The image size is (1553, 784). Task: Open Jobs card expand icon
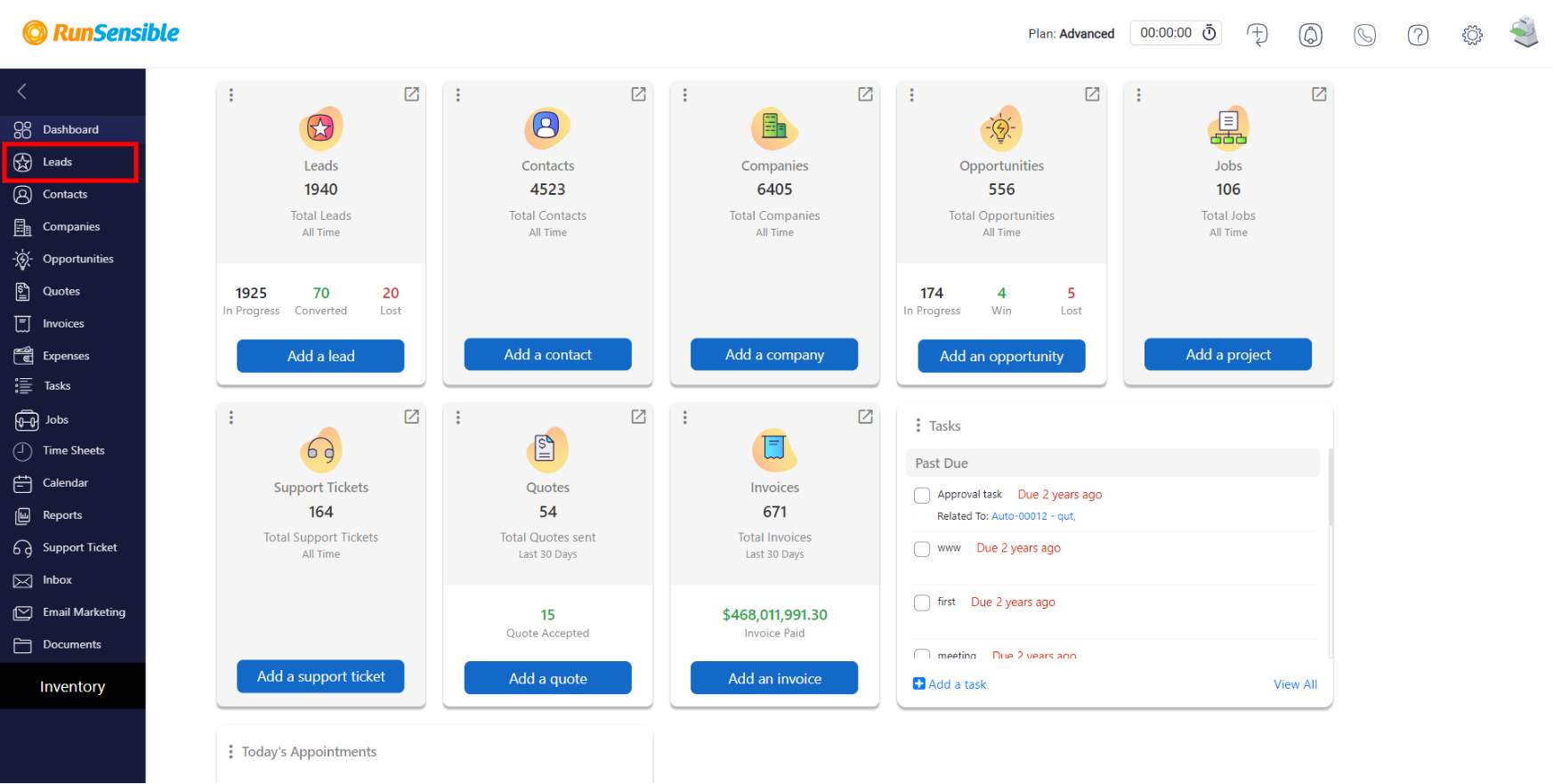pos(1319,94)
